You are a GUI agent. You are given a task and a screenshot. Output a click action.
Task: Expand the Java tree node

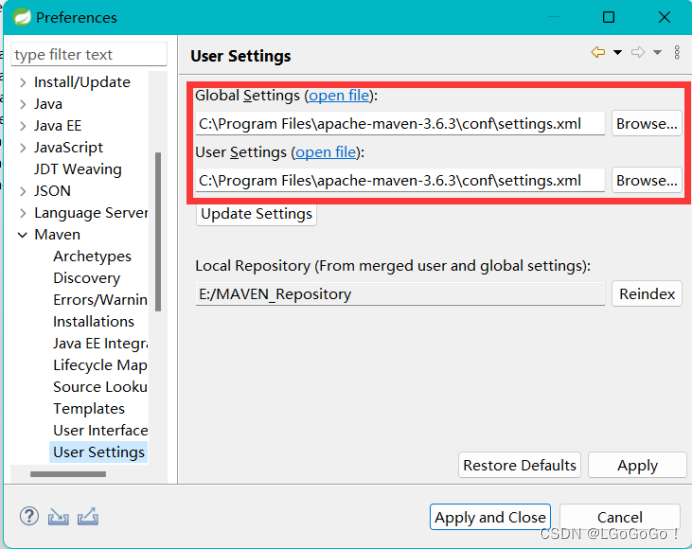tap(22, 104)
